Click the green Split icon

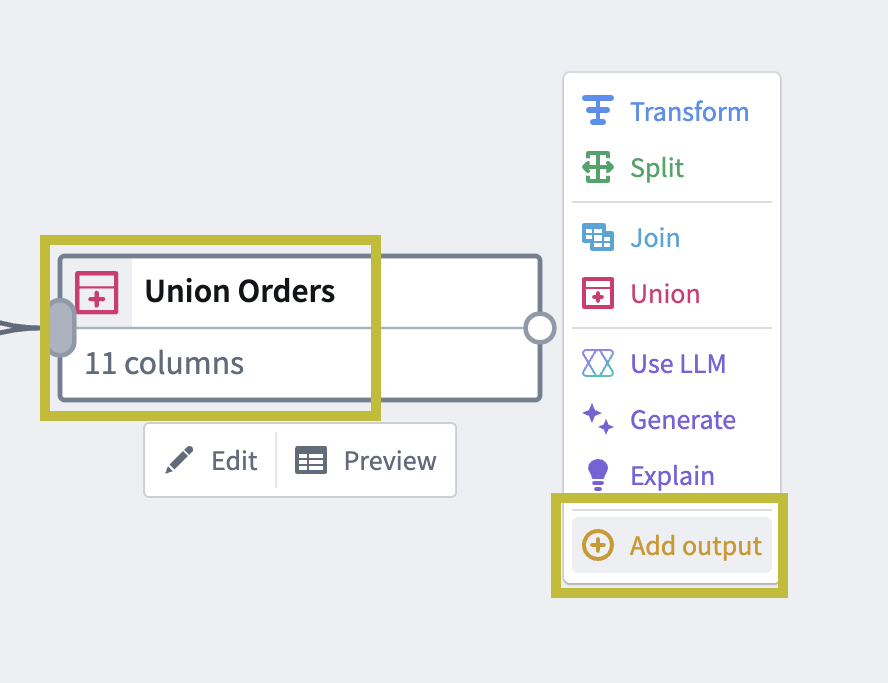[x=597, y=167]
